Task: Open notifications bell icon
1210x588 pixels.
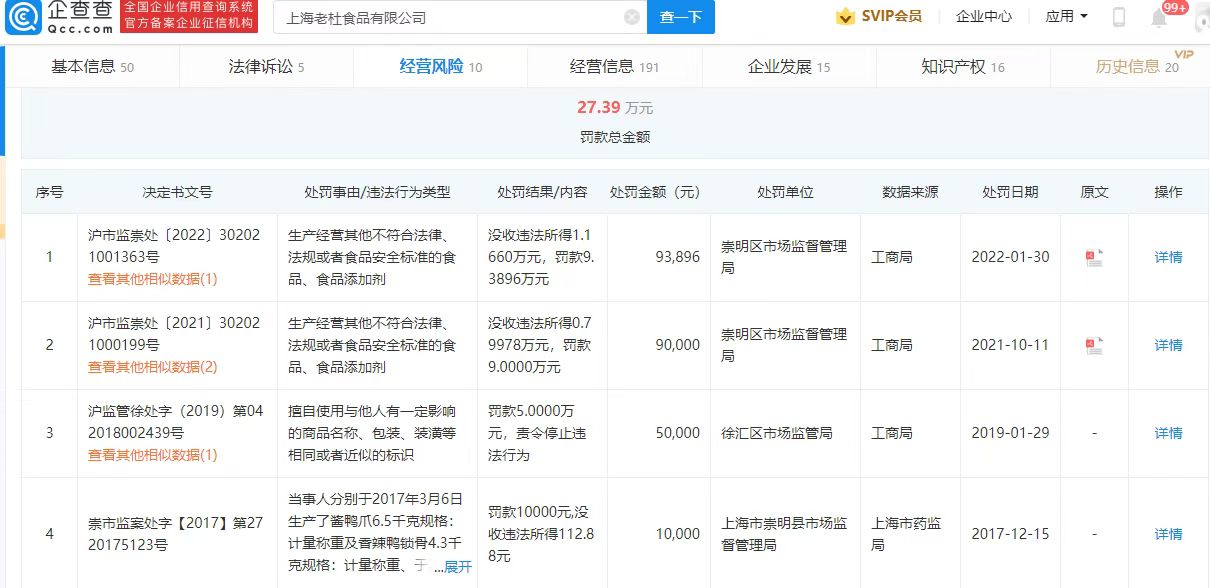Action: click(1159, 18)
